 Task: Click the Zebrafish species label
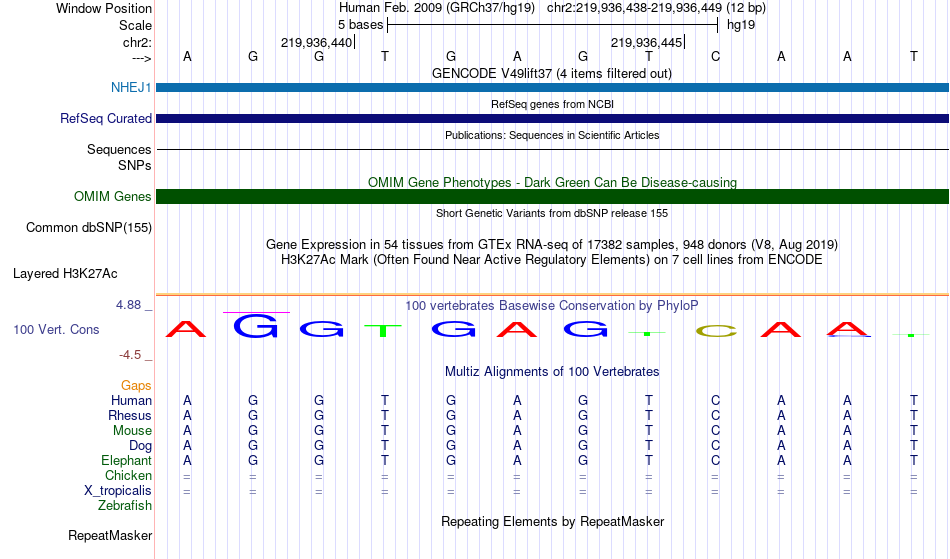coord(125,505)
